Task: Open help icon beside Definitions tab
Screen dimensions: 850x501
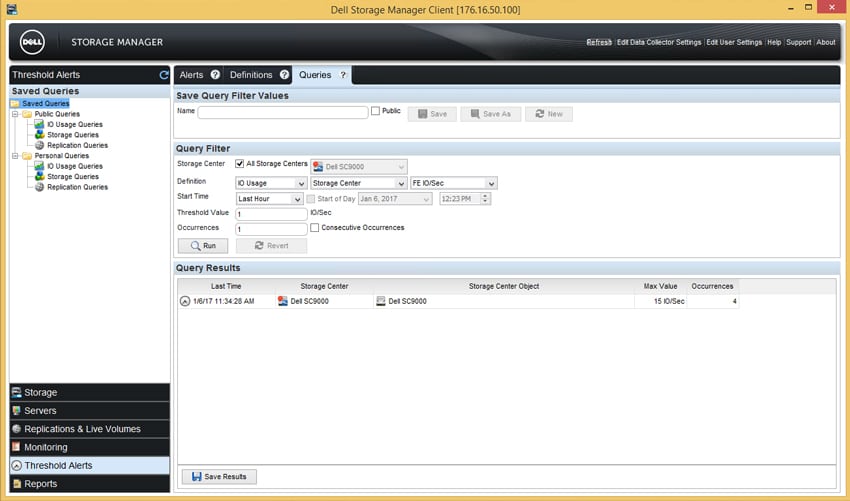Action: click(x=284, y=75)
